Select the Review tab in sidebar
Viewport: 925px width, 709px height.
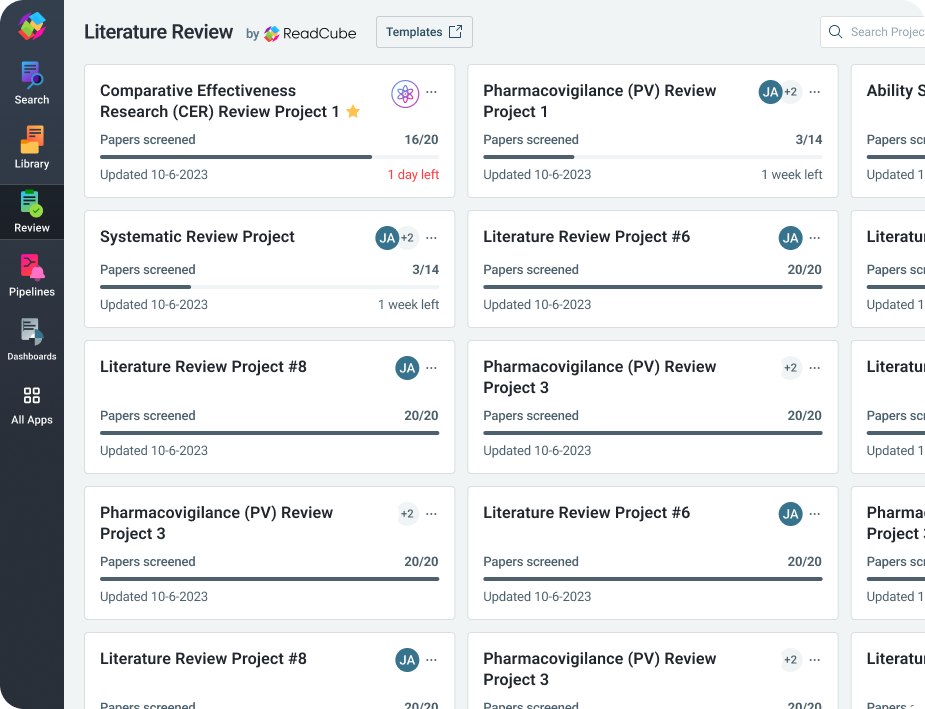coord(32,210)
